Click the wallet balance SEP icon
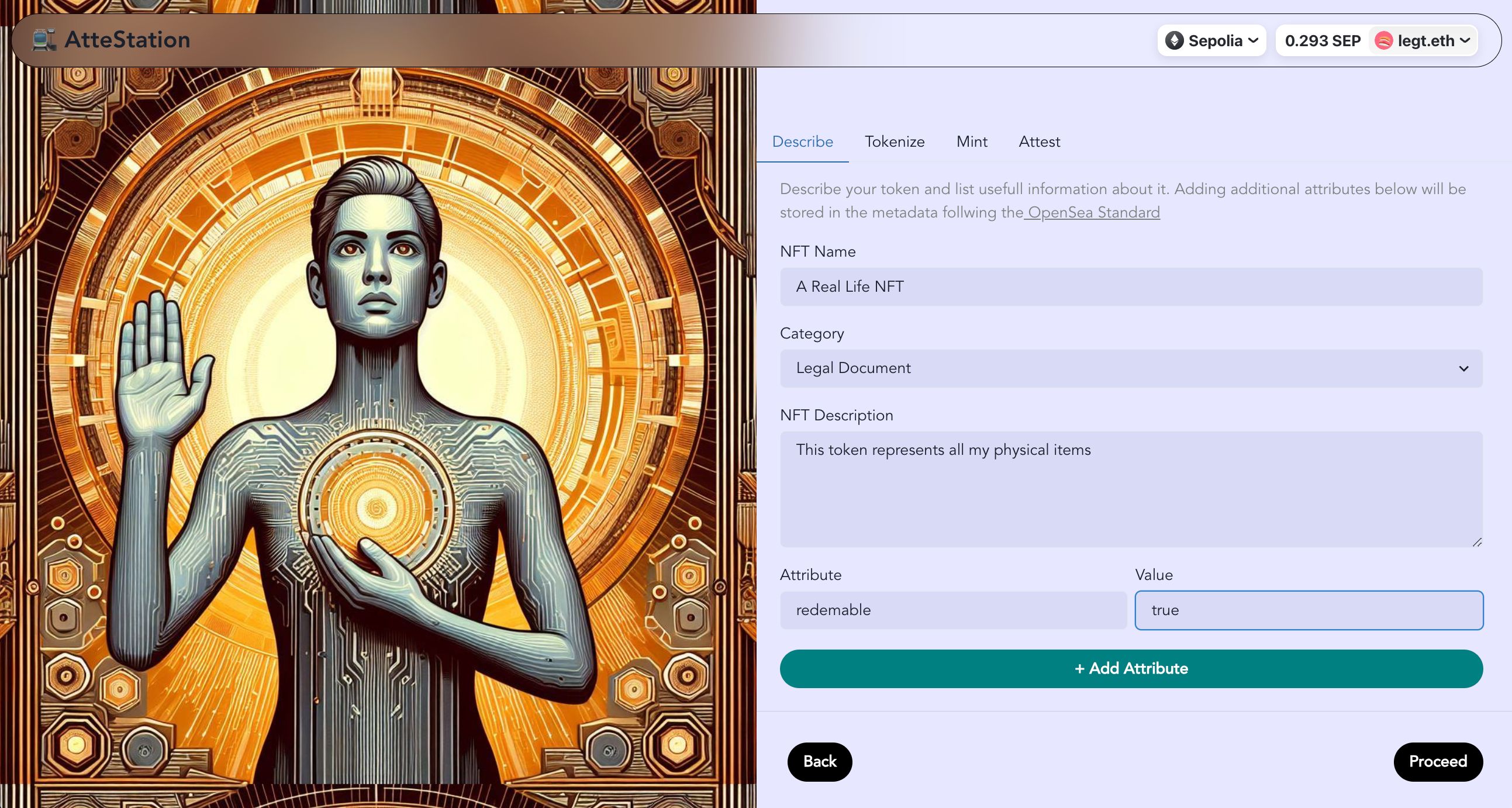Viewport: 1512px width, 808px height. tap(1323, 40)
